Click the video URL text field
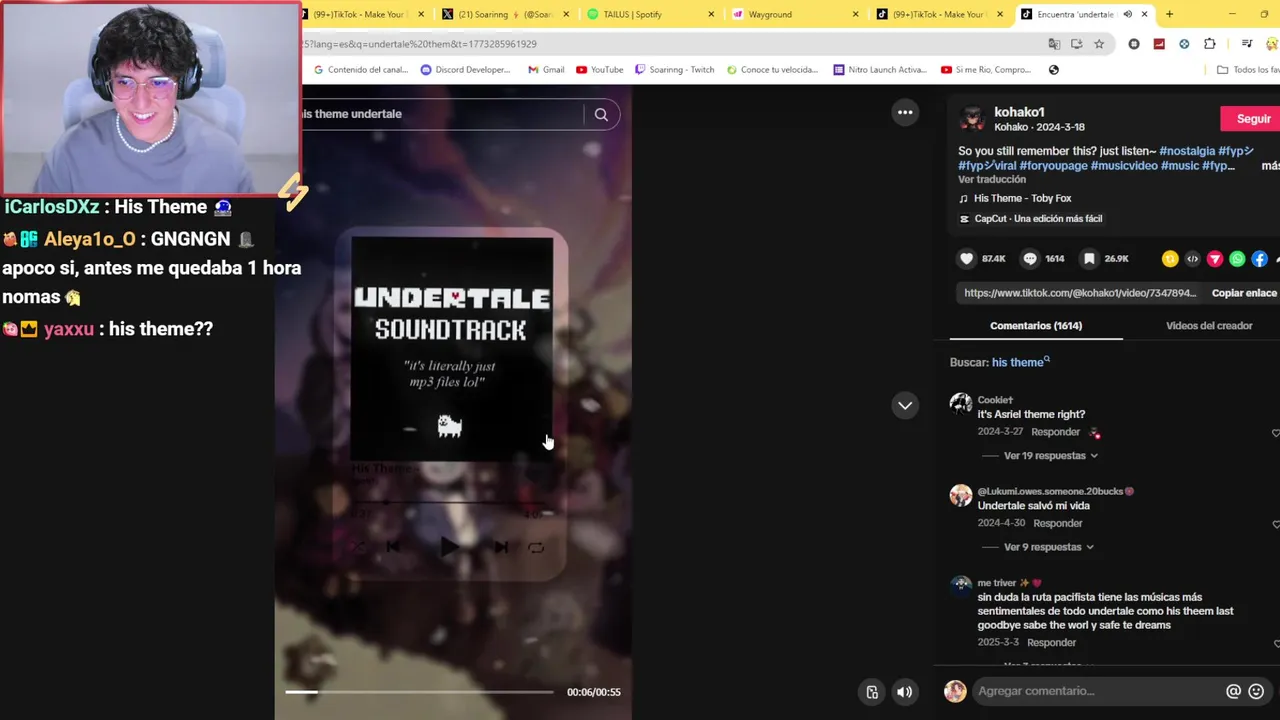 [1079, 293]
